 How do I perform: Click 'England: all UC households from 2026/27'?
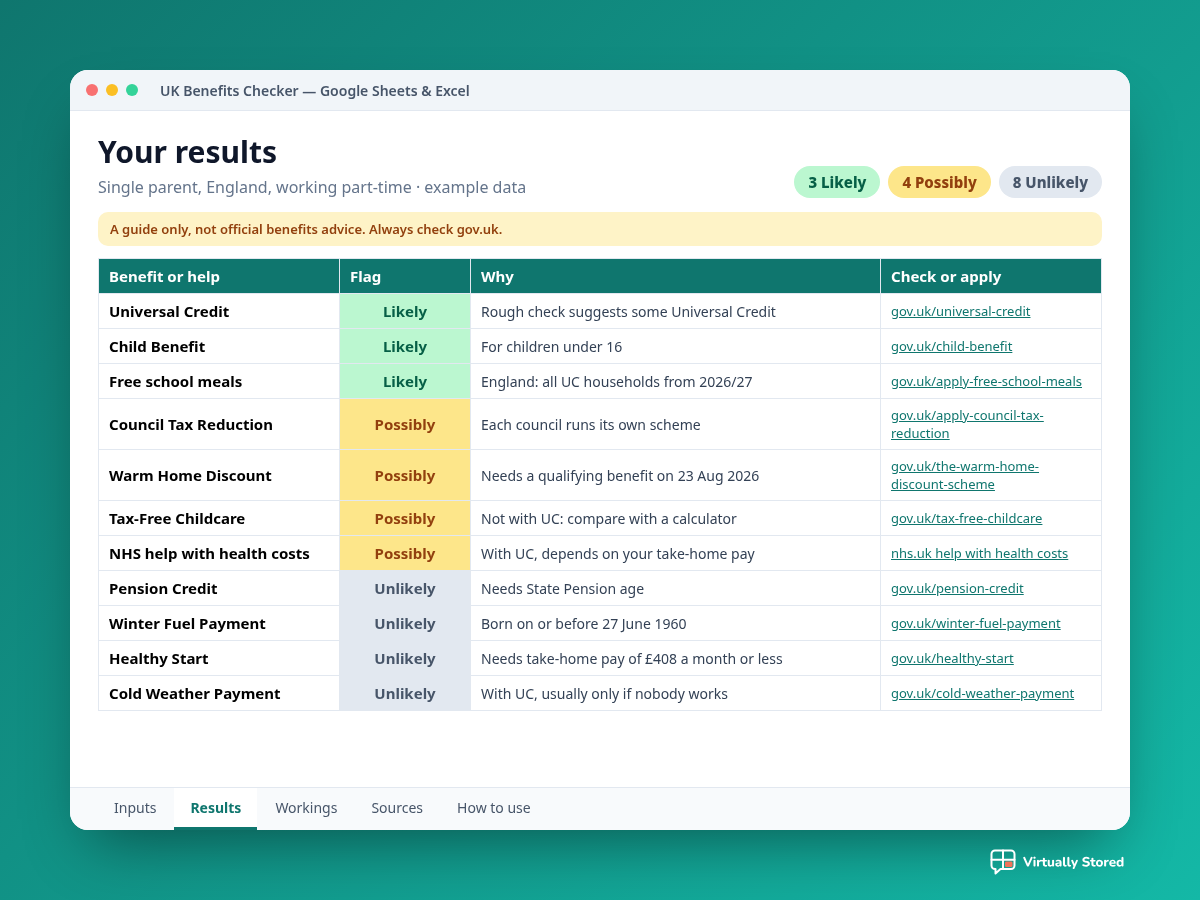pos(616,381)
